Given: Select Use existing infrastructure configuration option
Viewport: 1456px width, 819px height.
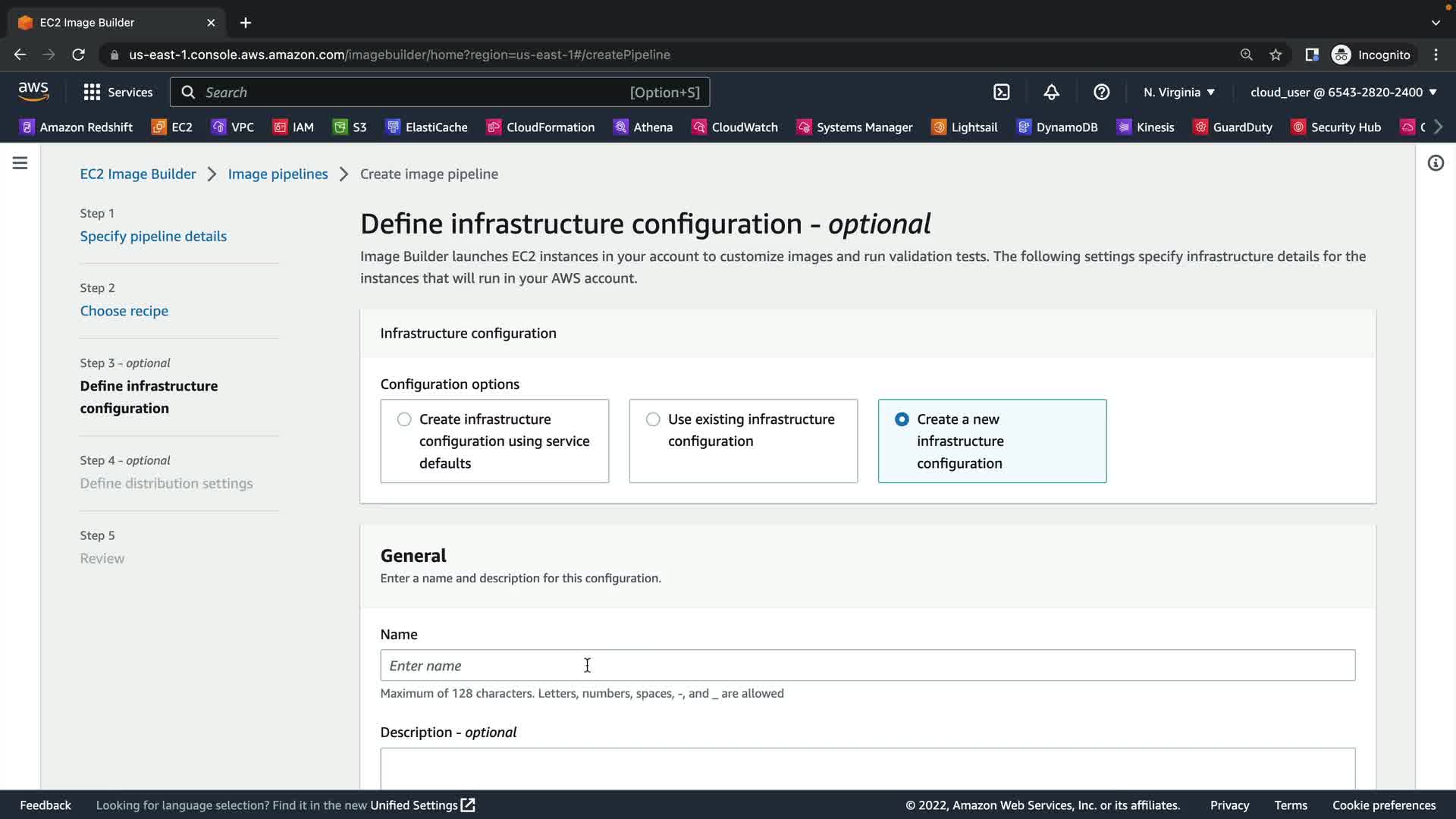Looking at the screenshot, I should (653, 419).
